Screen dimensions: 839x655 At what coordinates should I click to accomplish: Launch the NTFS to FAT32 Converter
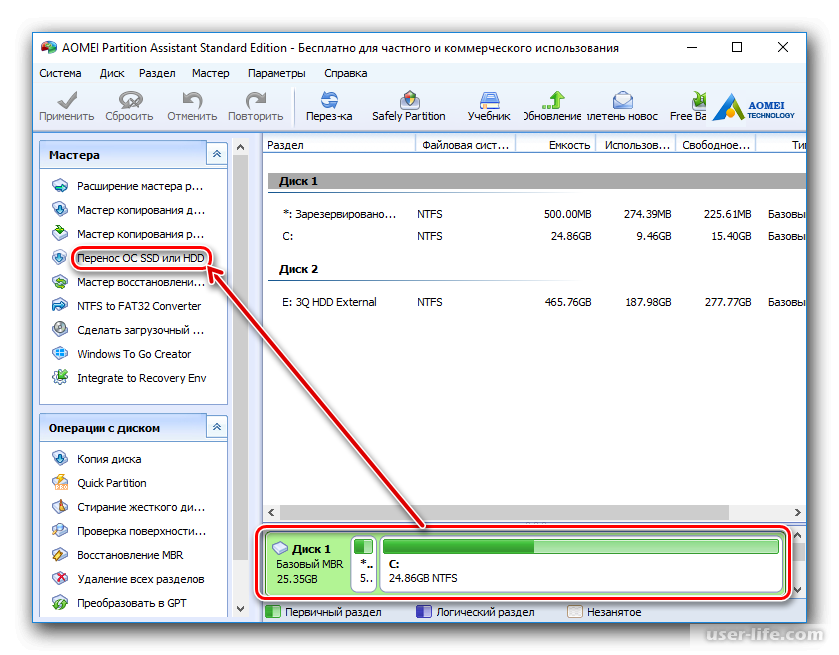click(x=139, y=306)
